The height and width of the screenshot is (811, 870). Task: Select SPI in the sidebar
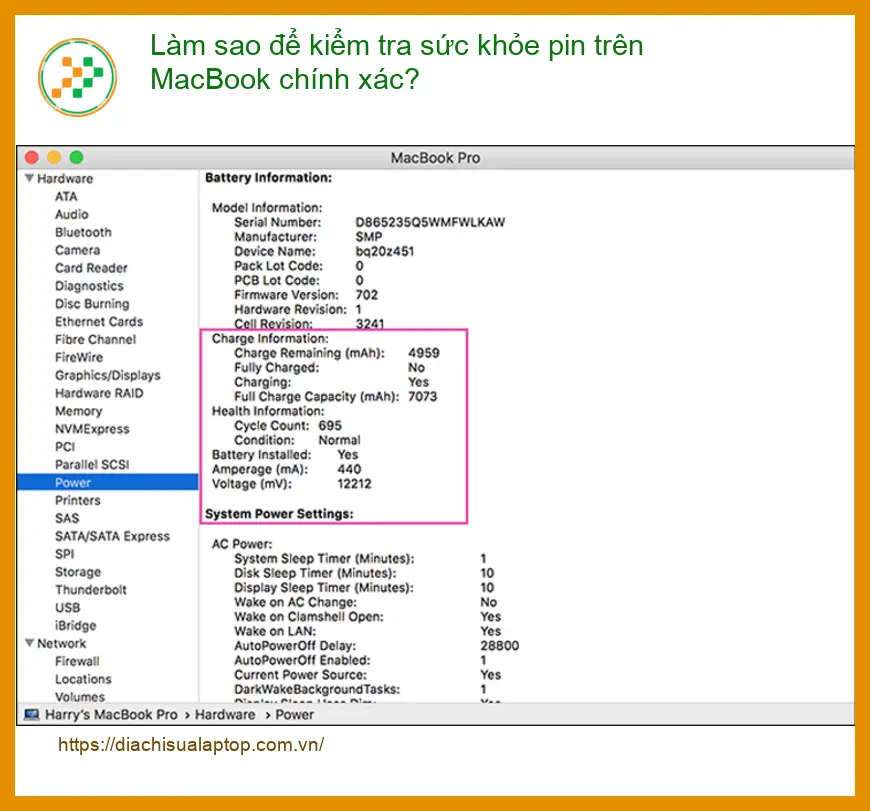click(64, 554)
